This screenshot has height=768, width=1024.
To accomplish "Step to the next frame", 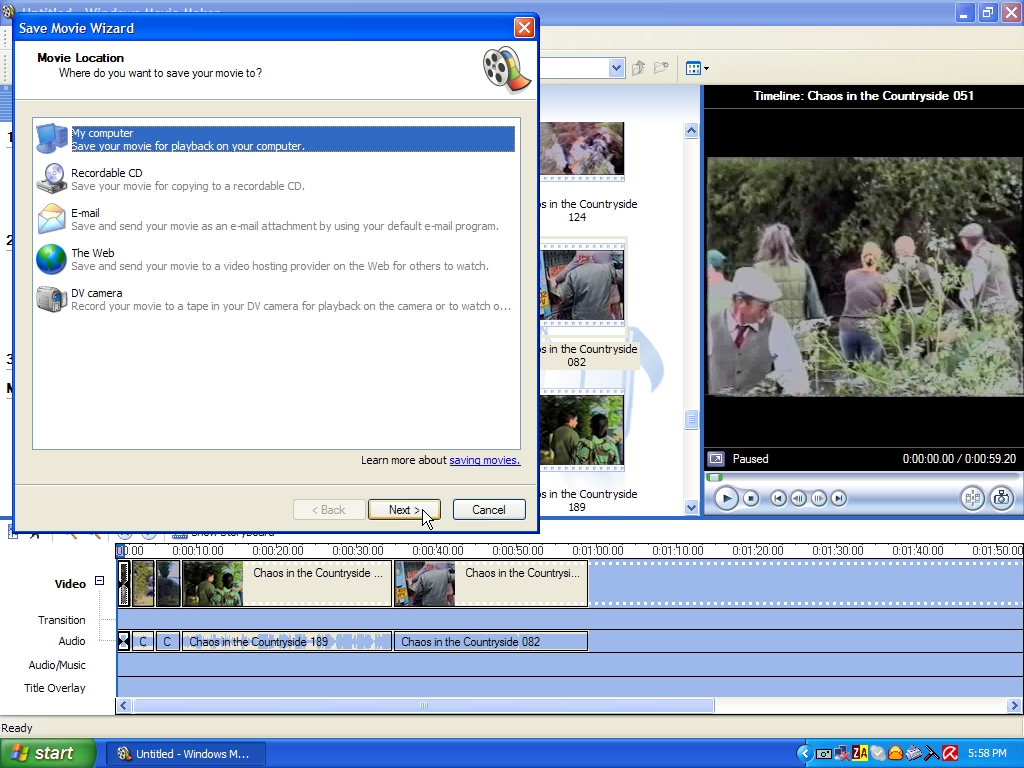I will pyautogui.click(x=819, y=498).
